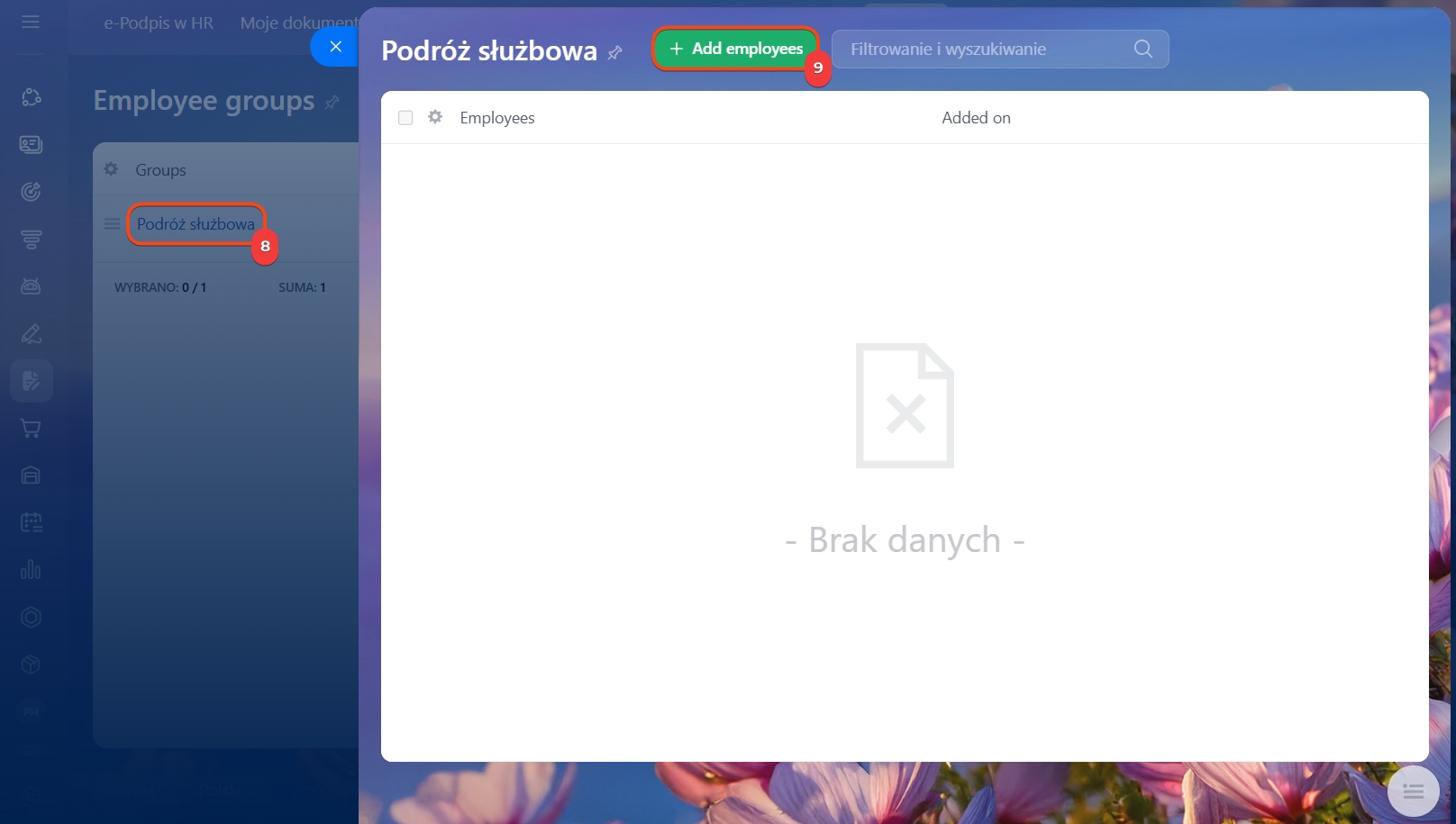Viewport: 1456px width, 824px height.
Task: Switch to the Moje dokumenty tab
Action: click(x=299, y=23)
